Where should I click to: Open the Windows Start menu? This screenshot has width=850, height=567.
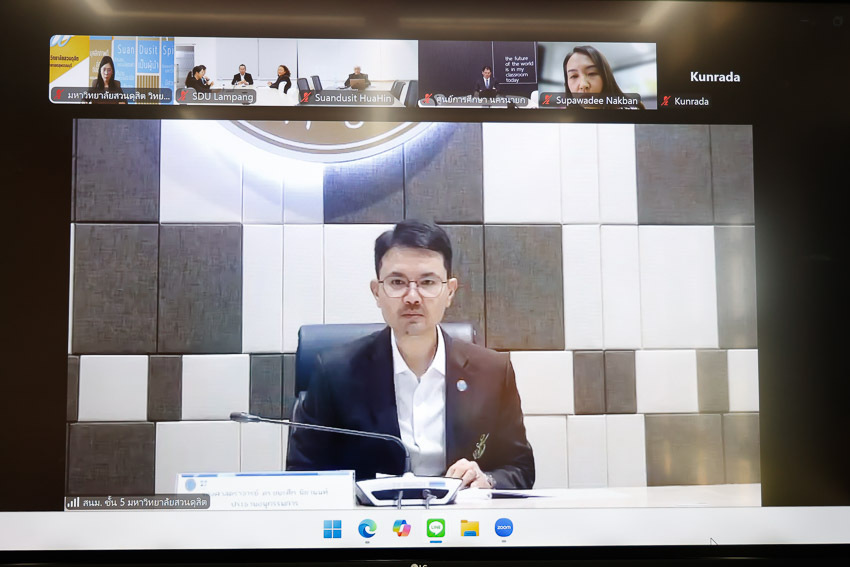(332, 529)
